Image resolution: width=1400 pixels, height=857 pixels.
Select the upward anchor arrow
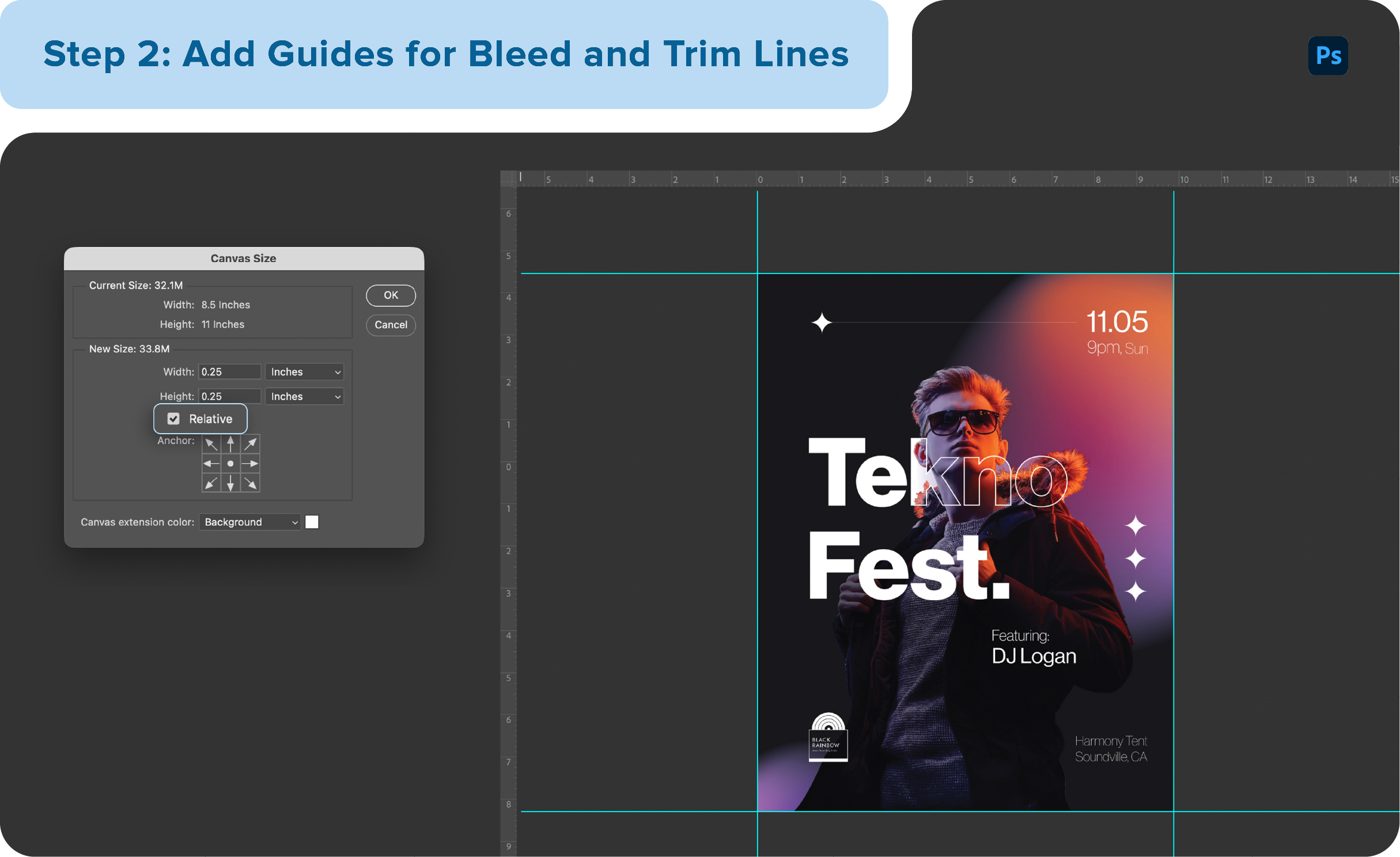pos(230,443)
